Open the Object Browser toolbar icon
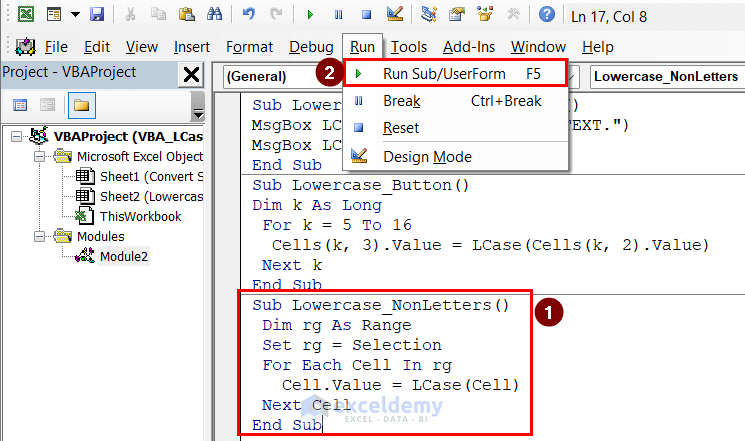Viewport: 745px width, 441px height. (x=485, y=14)
